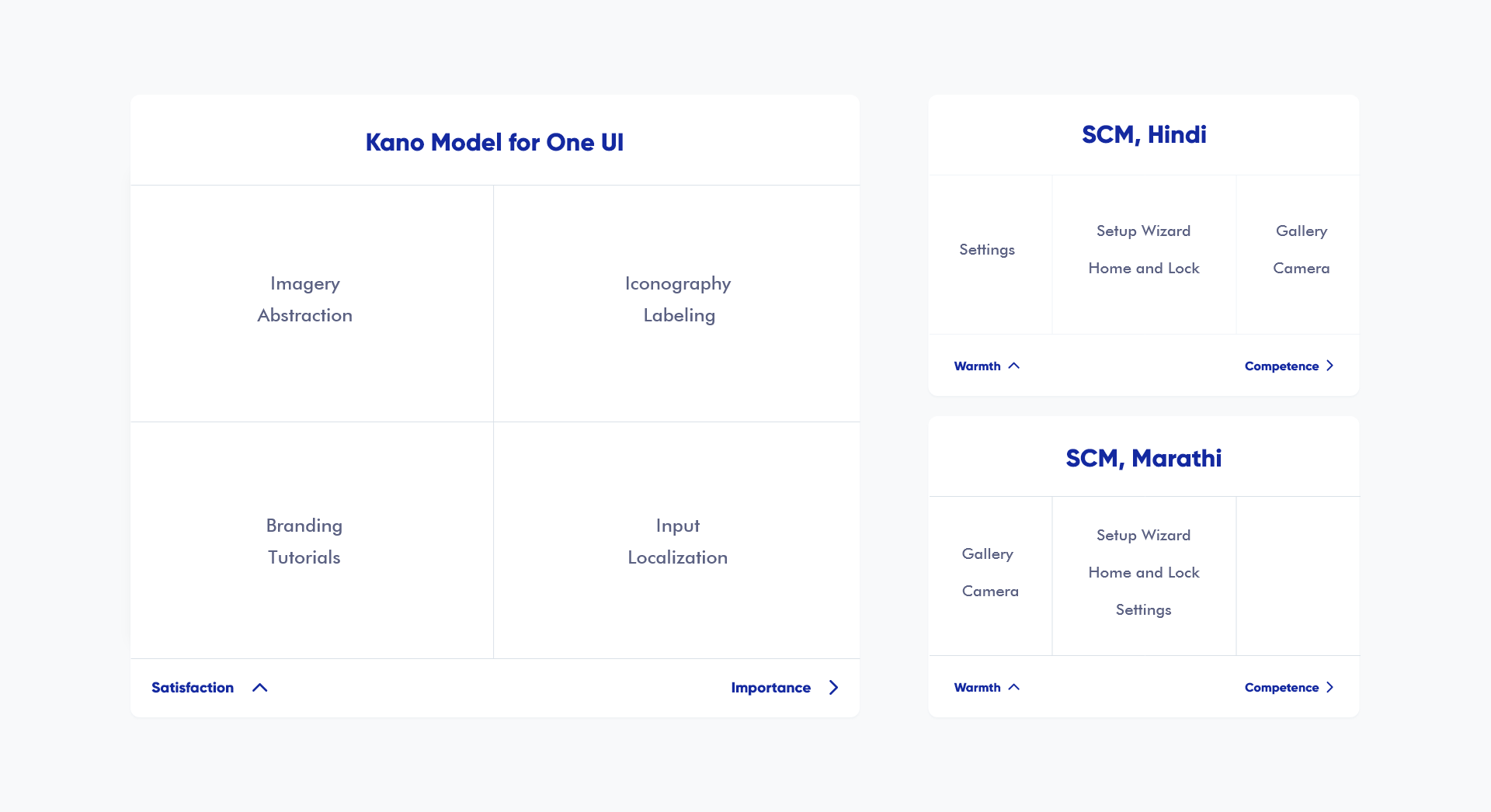Select Home and Lock in SCM Hindi
The image size is (1491, 812).
pyautogui.click(x=1144, y=268)
